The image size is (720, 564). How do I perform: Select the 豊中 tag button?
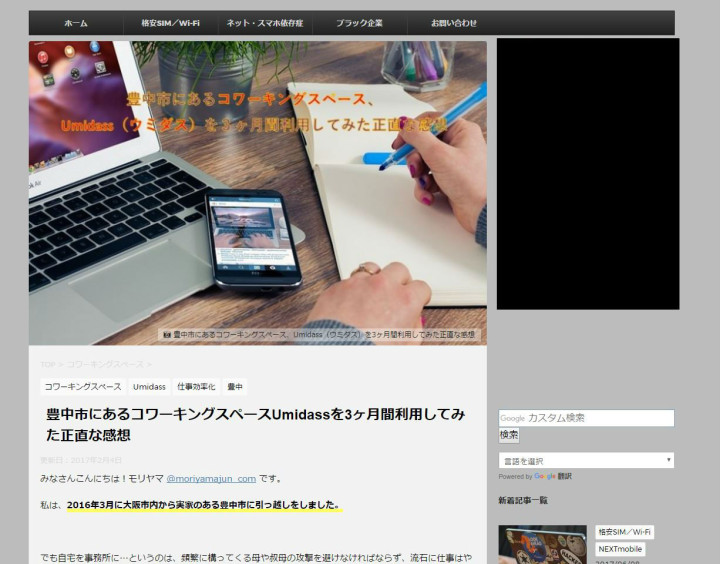pos(235,387)
